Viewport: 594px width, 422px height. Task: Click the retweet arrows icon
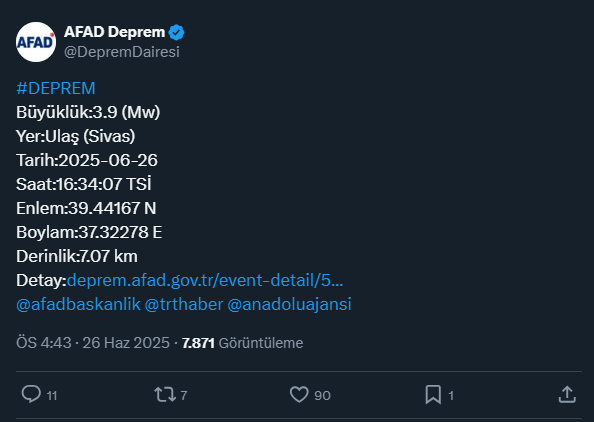click(x=165, y=394)
